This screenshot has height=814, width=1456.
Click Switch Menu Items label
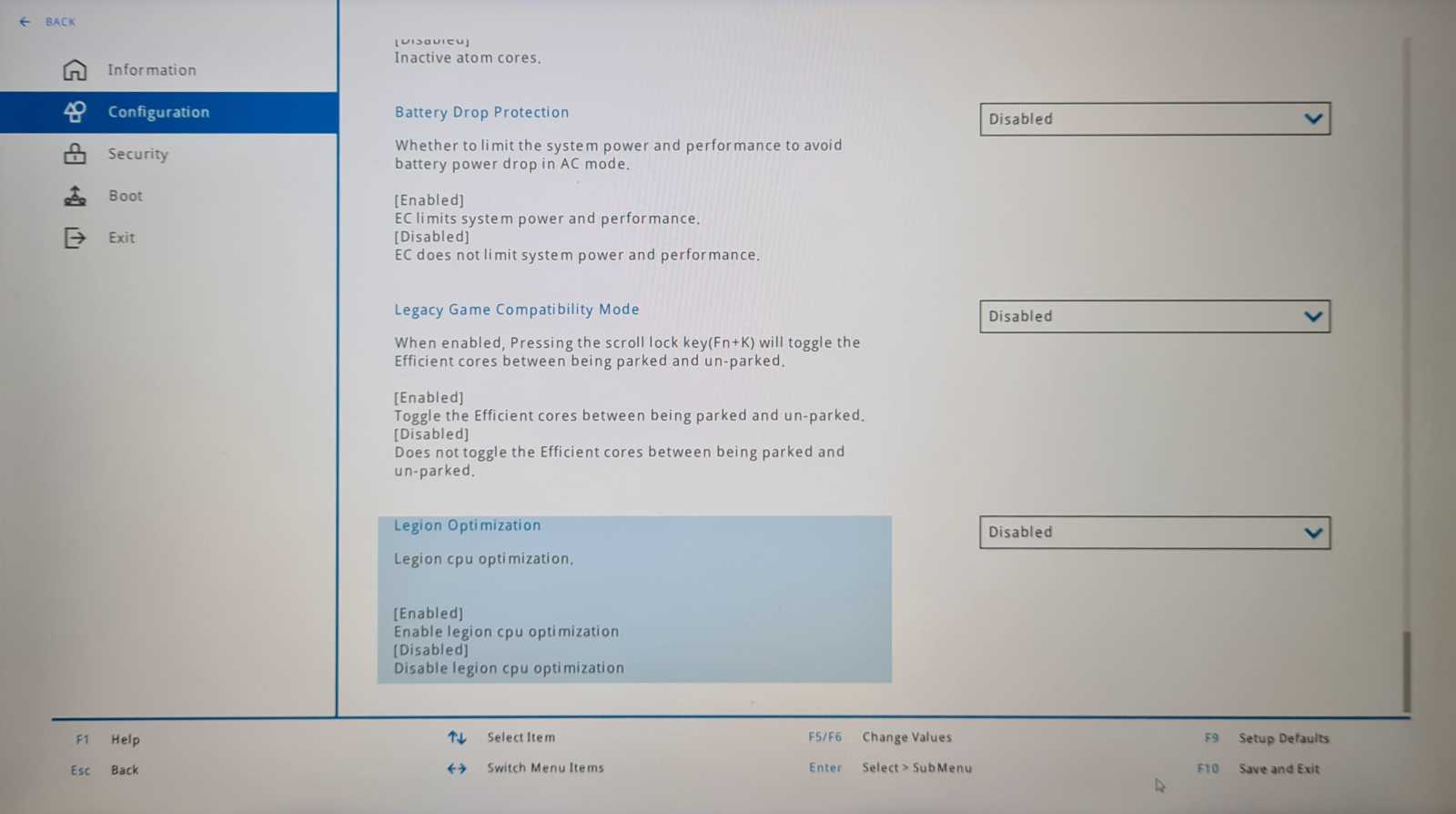545,768
